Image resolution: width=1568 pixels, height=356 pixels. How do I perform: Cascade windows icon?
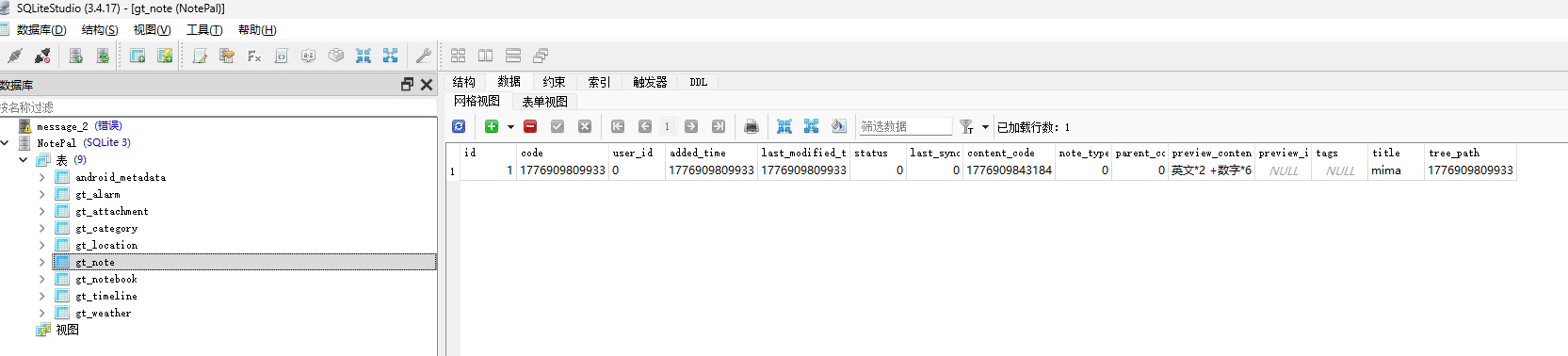pyautogui.click(x=541, y=56)
